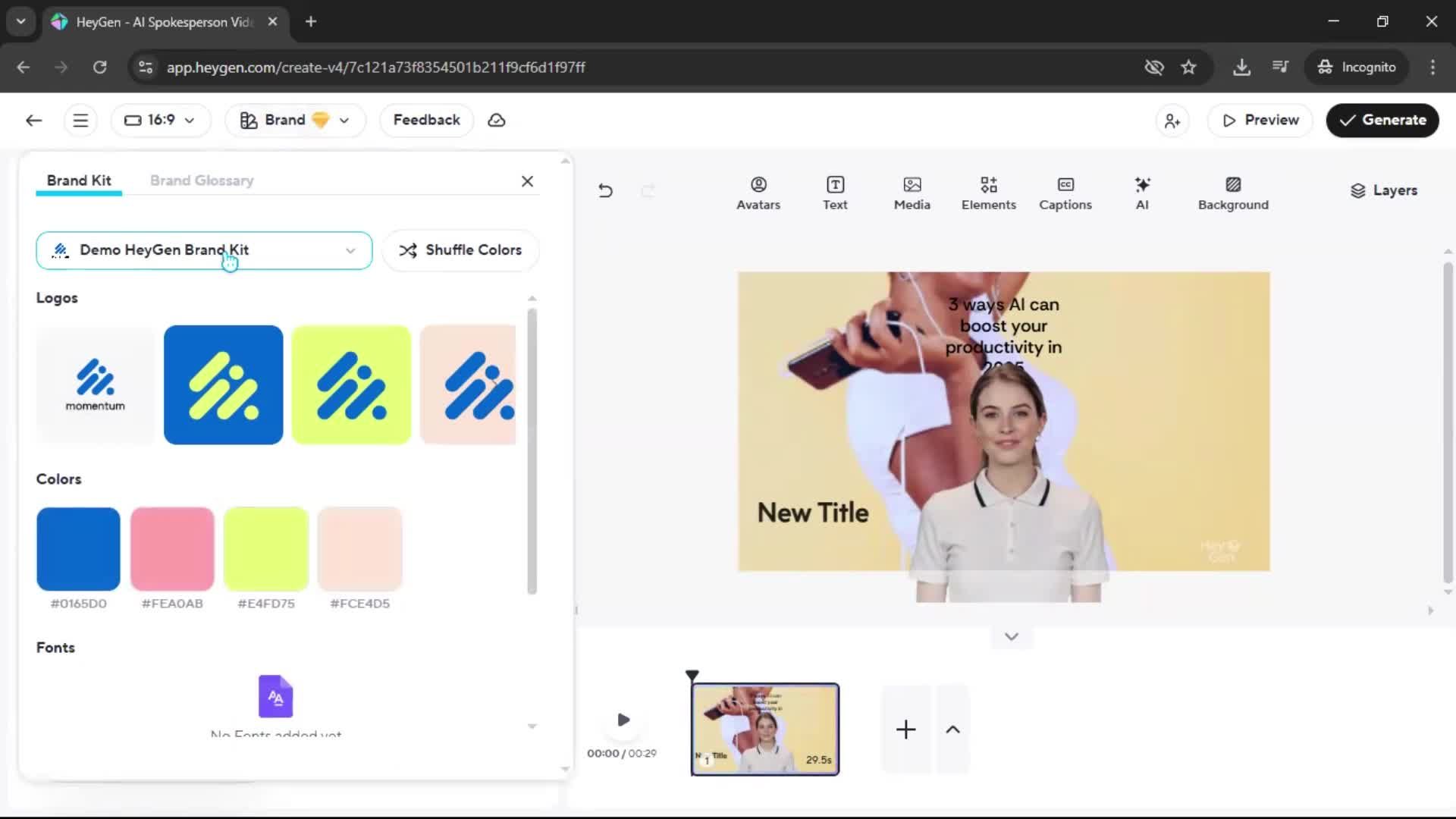
Task: Play the timeline video
Action: point(623,720)
